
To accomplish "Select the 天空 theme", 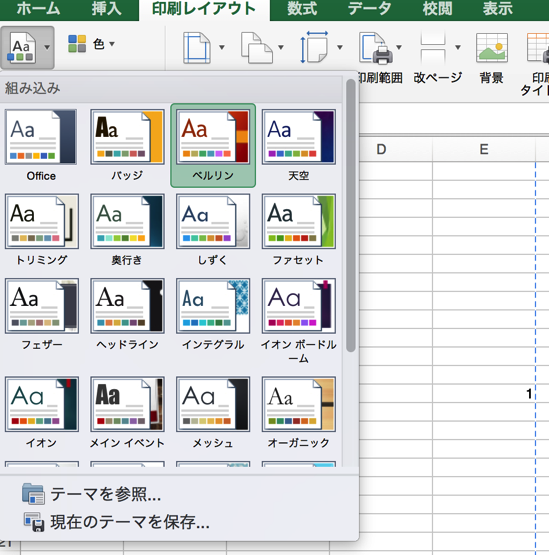I will [299, 146].
